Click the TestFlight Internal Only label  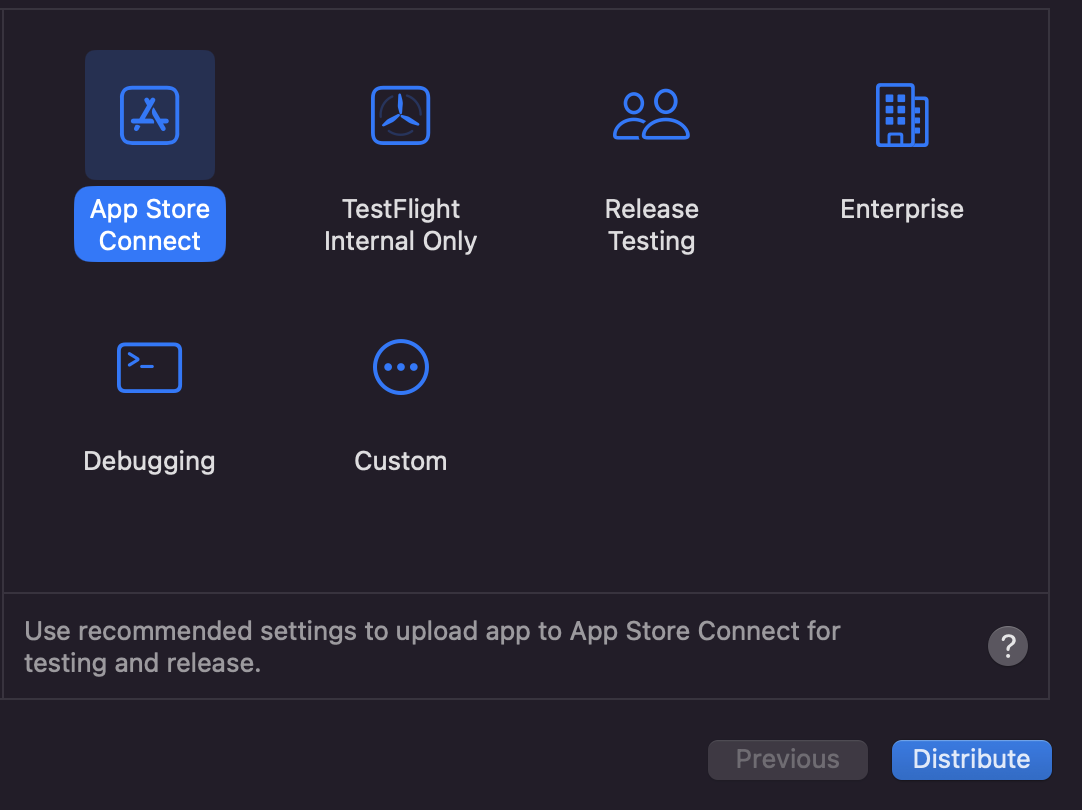tap(400, 225)
